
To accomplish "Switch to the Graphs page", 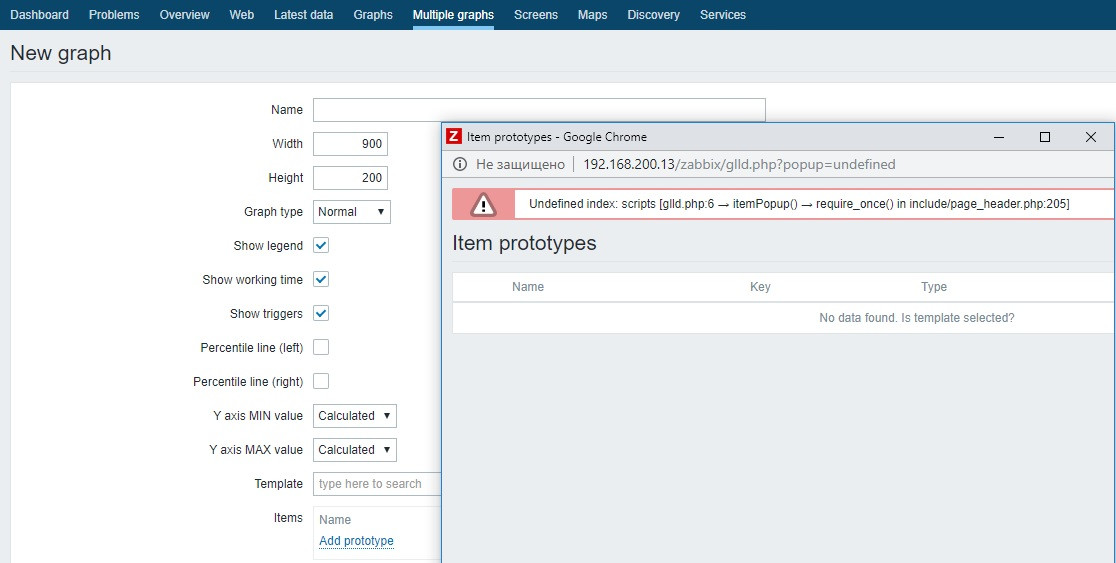I will click(x=373, y=14).
